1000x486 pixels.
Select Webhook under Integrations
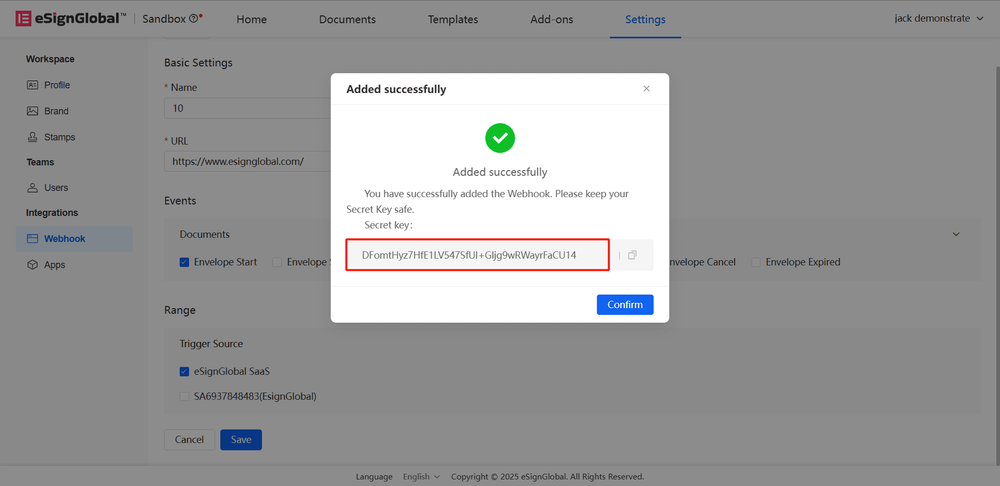pos(64,239)
